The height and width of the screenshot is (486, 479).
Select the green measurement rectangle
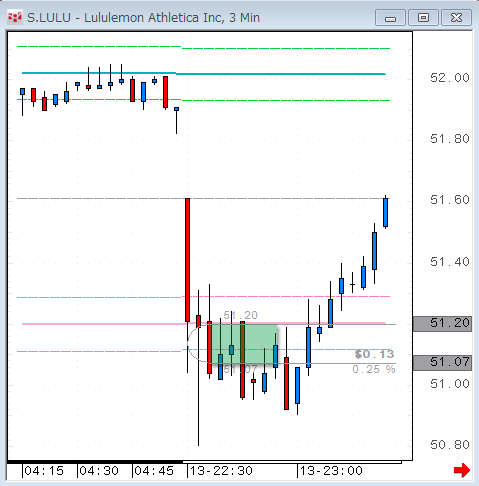coord(244,344)
